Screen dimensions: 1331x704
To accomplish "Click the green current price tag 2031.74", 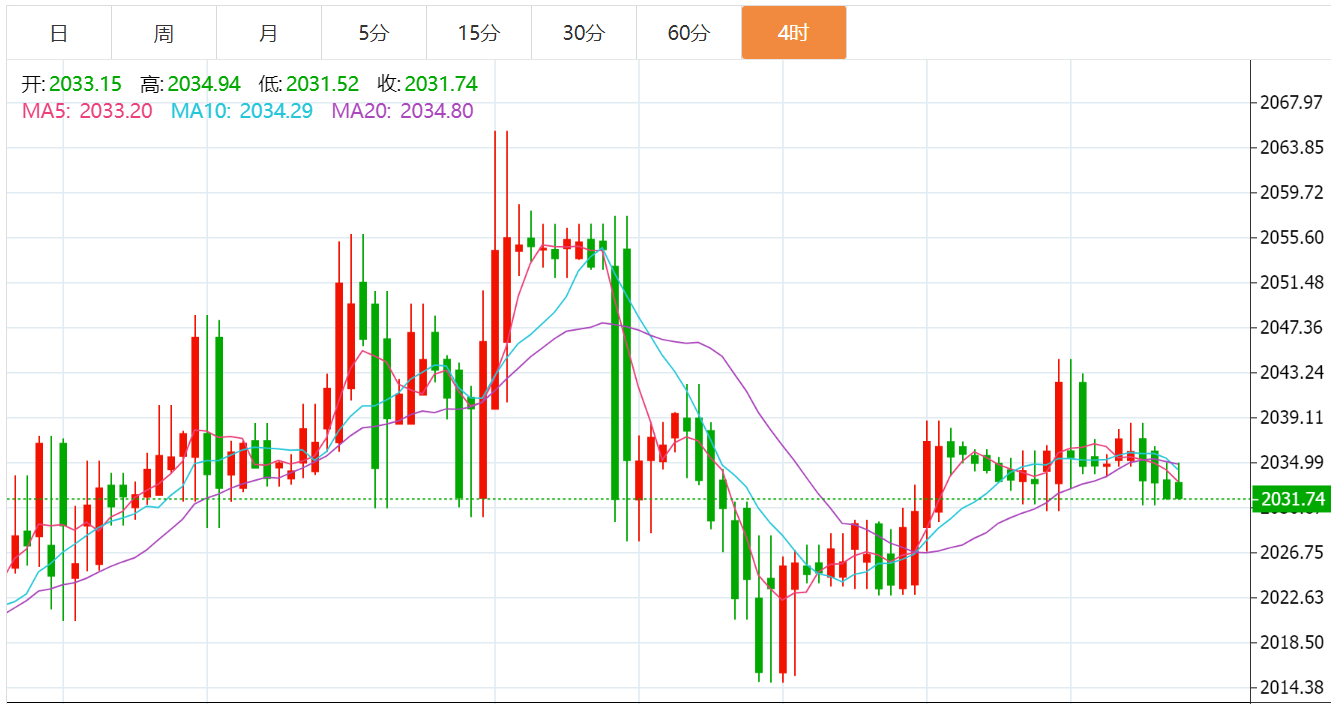I will coord(1291,499).
